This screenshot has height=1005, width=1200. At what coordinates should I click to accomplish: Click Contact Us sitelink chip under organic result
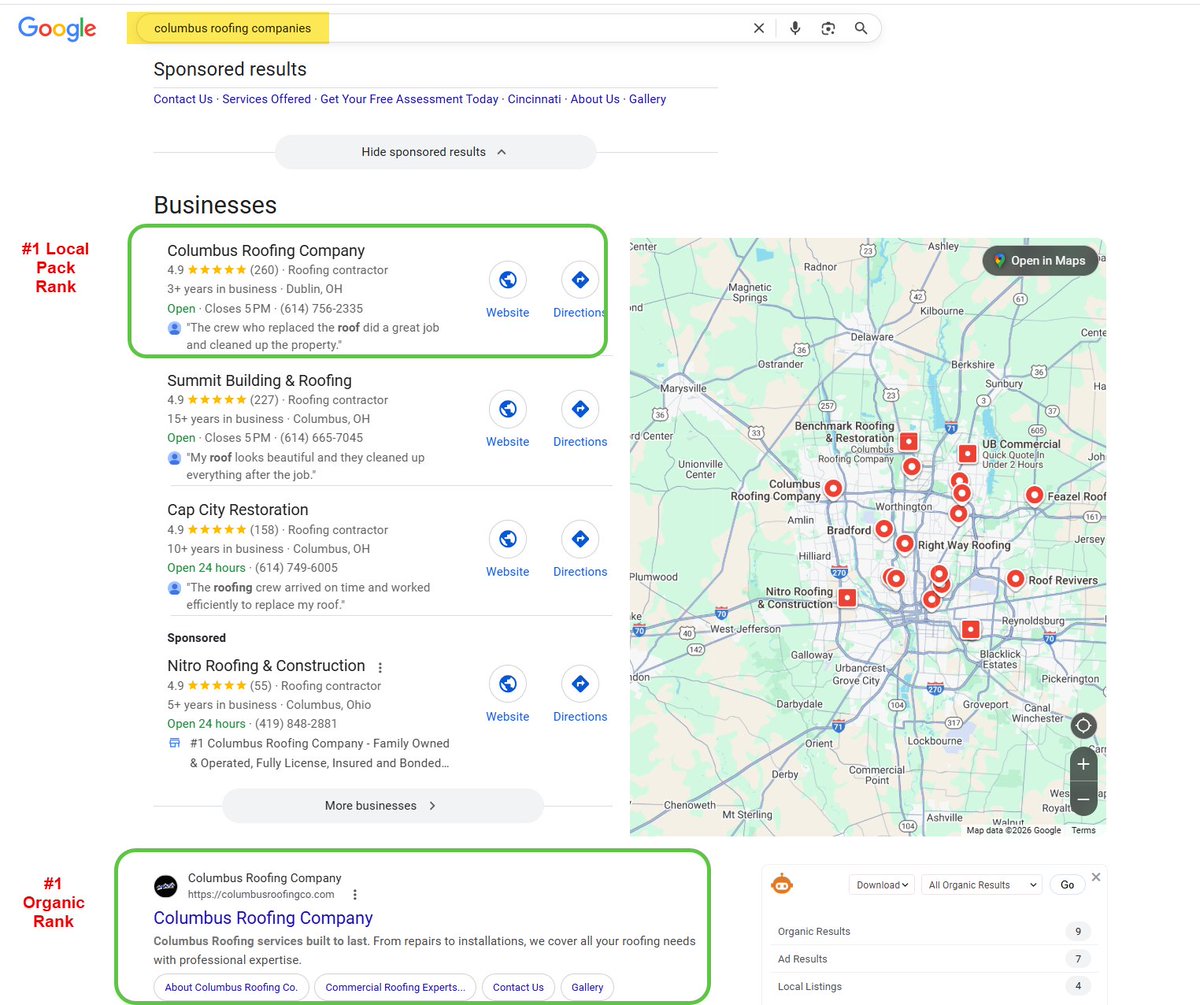(x=518, y=987)
